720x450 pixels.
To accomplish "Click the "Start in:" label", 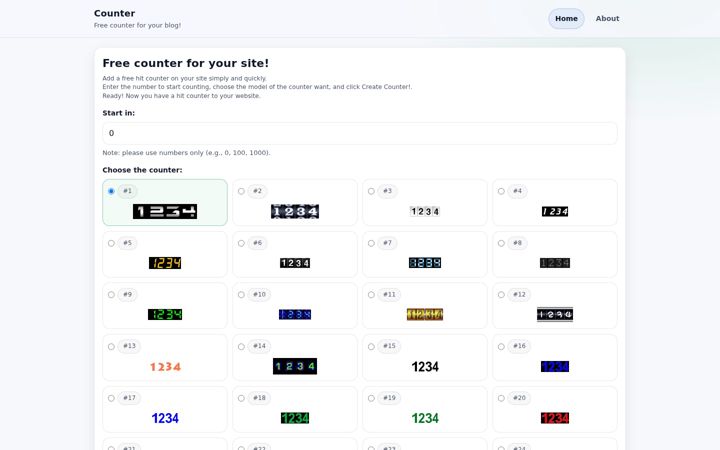I will [x=118, y=113].
